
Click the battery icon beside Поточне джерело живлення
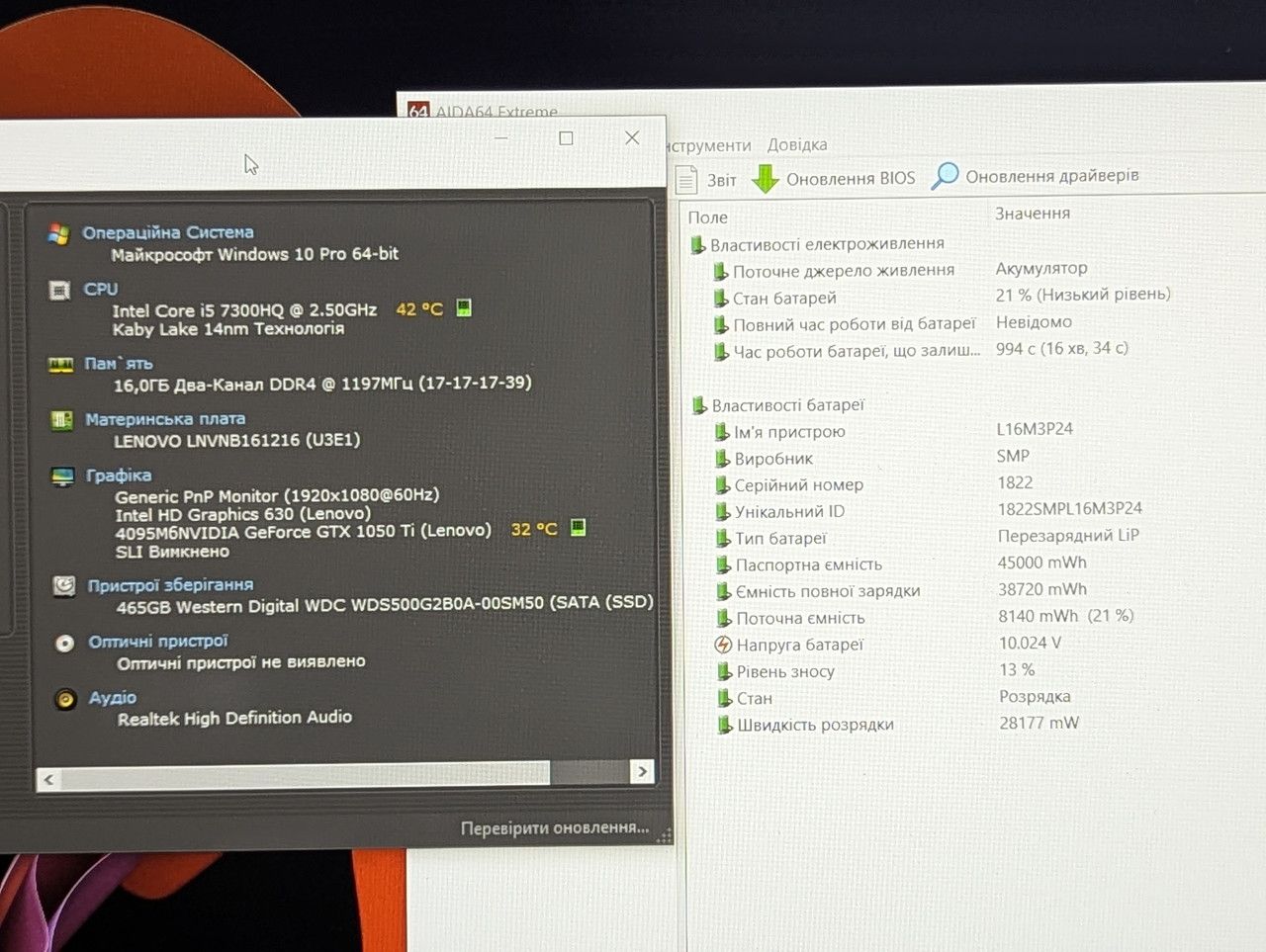[x=721, y=271]
